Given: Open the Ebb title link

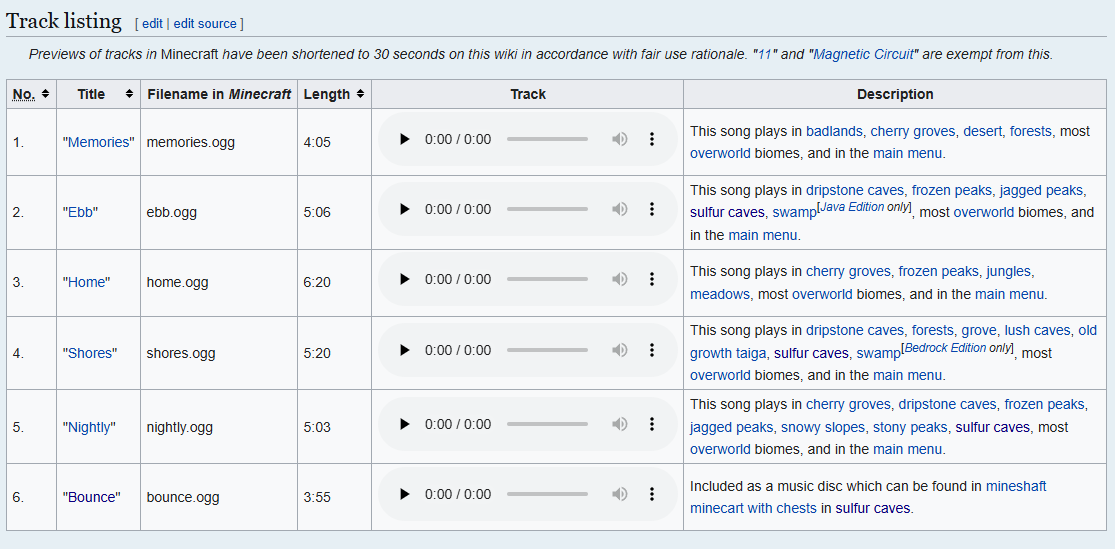Looking at the screenshot, I should click(80, 212).
